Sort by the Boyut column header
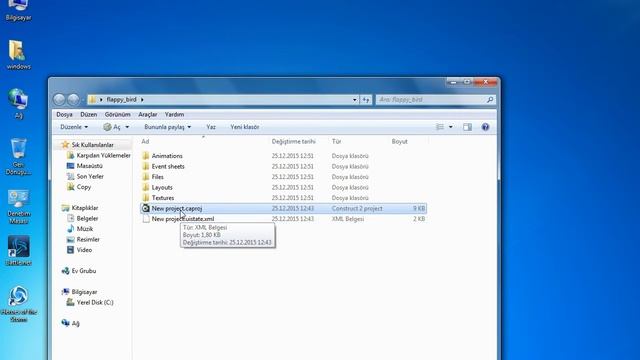The height and width of the screenshot is (360, 640). [400, 142]
